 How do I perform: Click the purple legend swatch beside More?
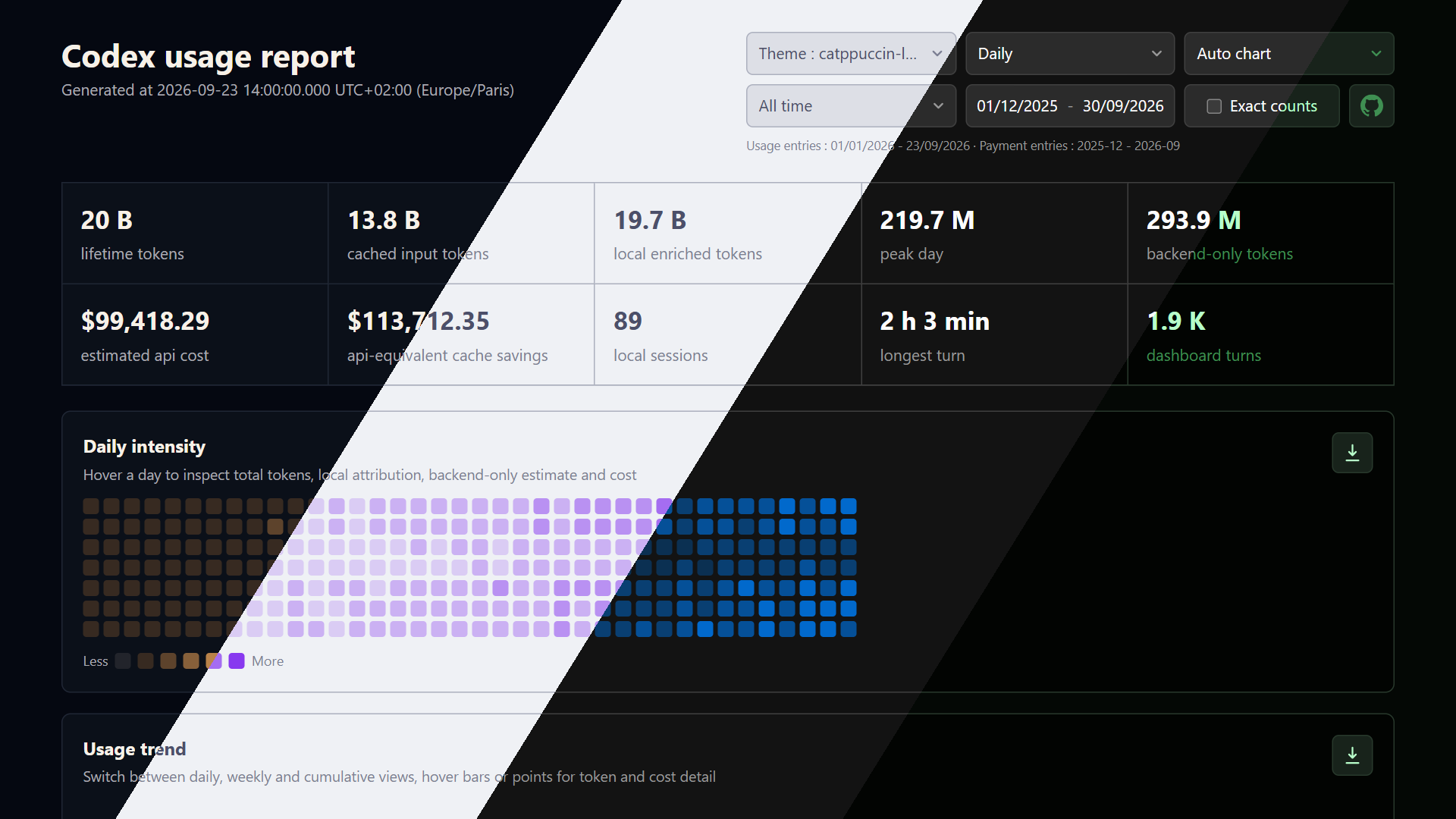(237, 661)
